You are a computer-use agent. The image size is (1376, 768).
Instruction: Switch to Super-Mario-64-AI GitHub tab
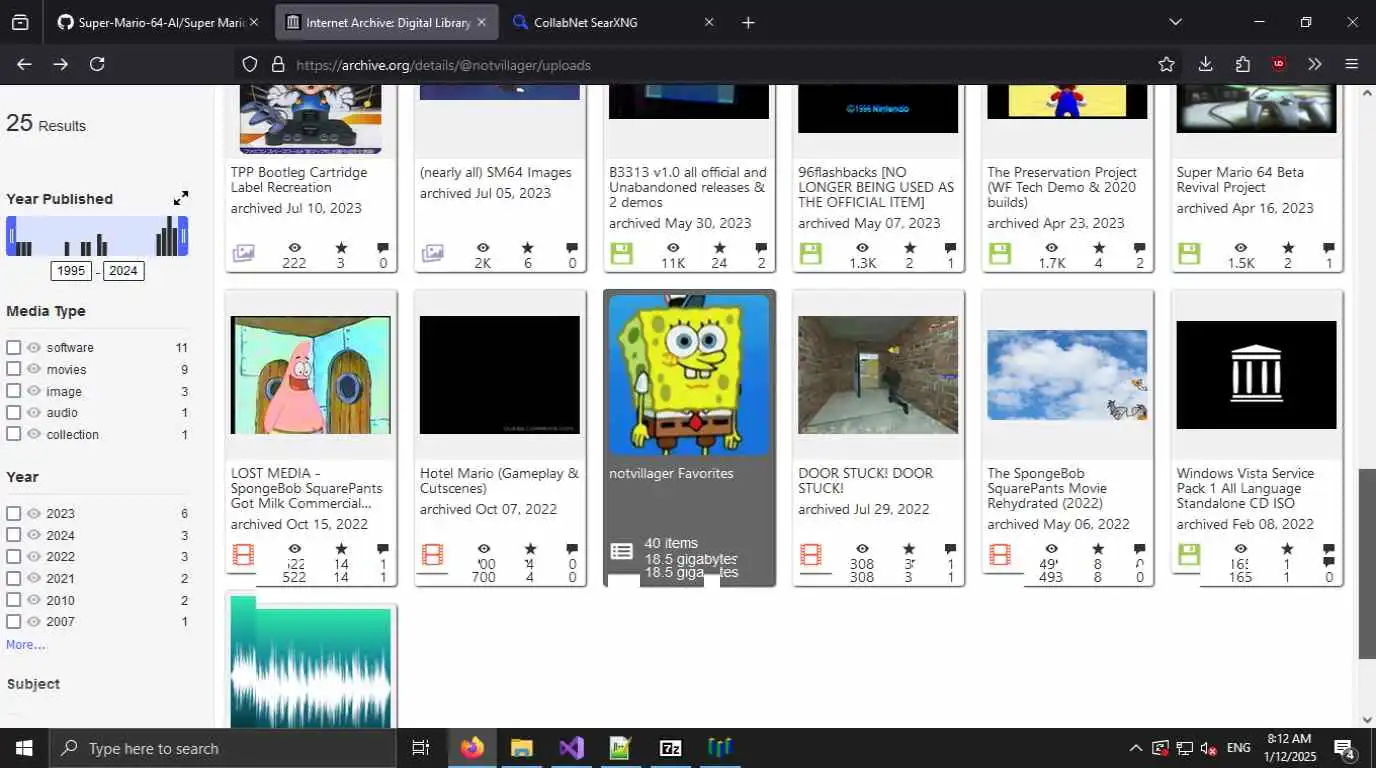150,22
